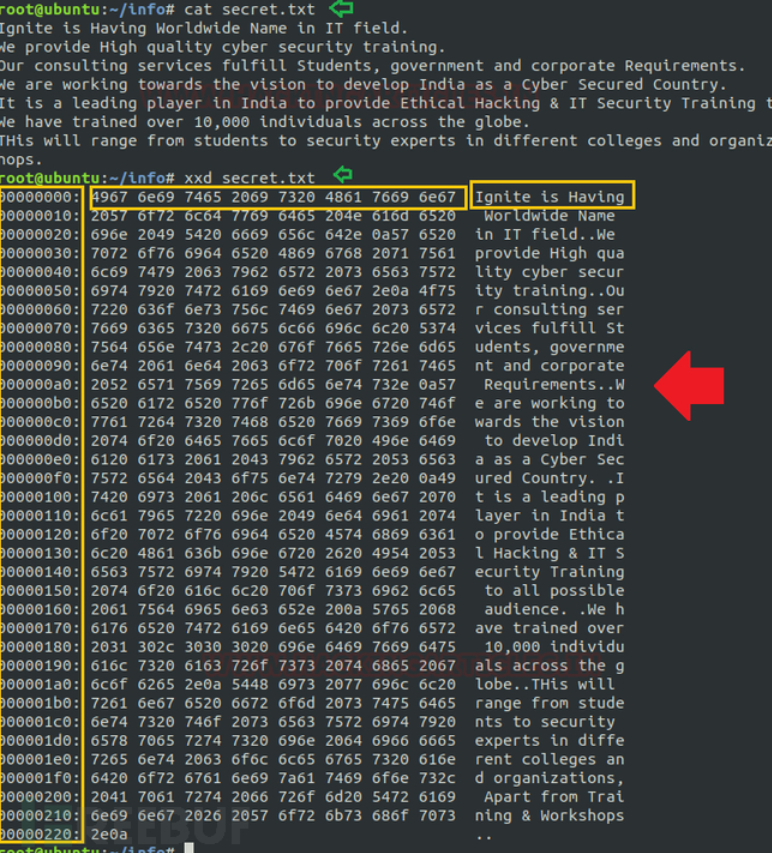Click ASCII column text "10,000 individu"
Viewport: 772px width, 853px height.
point(554,647)
